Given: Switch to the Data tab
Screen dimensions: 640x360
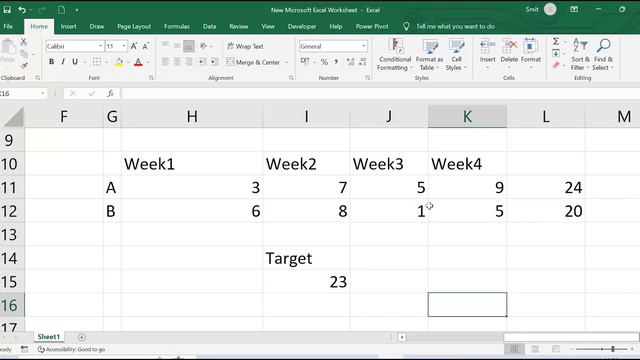Looking at the screenshot, I should click(209, 26).
